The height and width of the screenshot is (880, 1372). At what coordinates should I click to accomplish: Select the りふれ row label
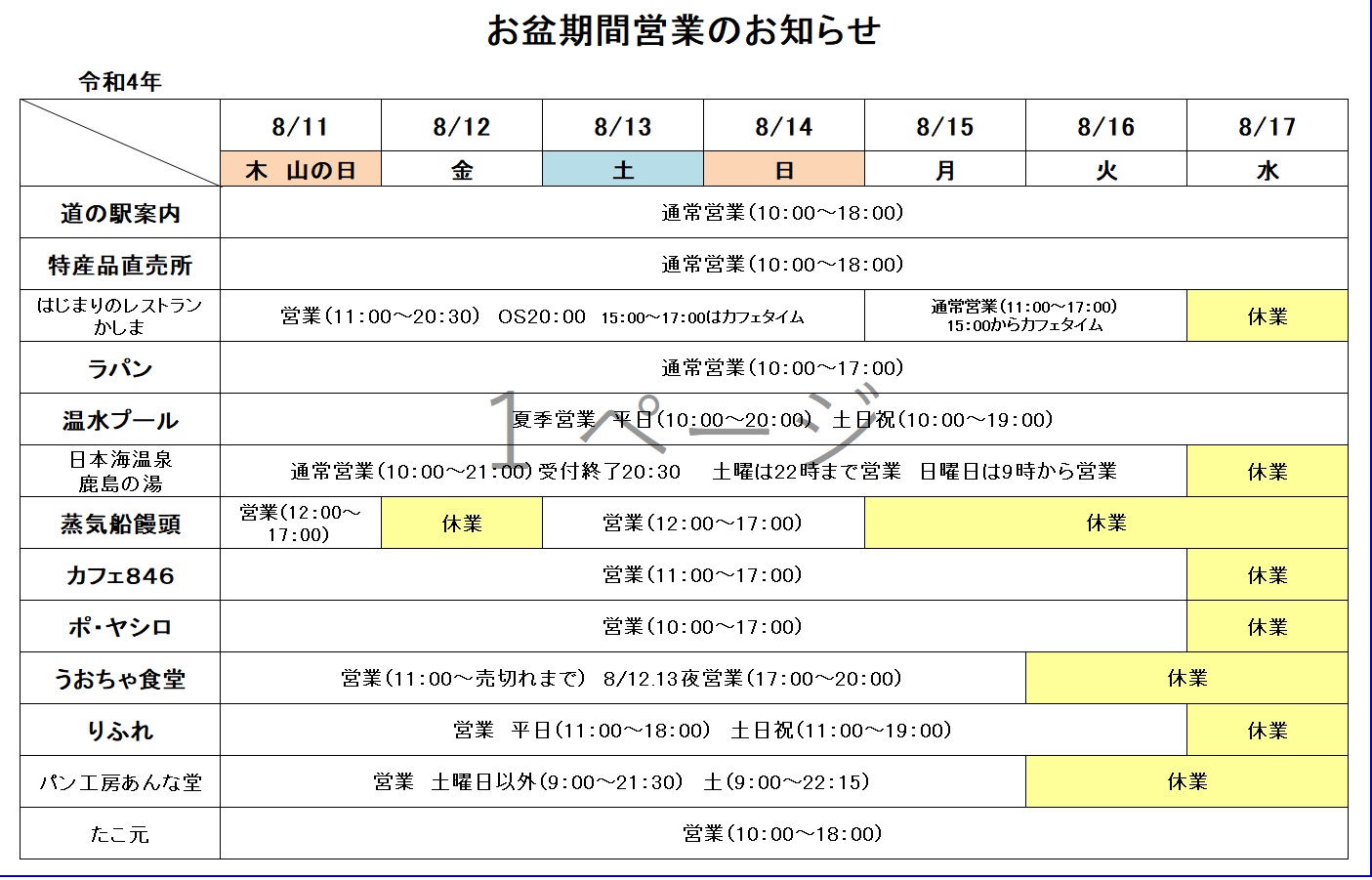coord(120,731)
